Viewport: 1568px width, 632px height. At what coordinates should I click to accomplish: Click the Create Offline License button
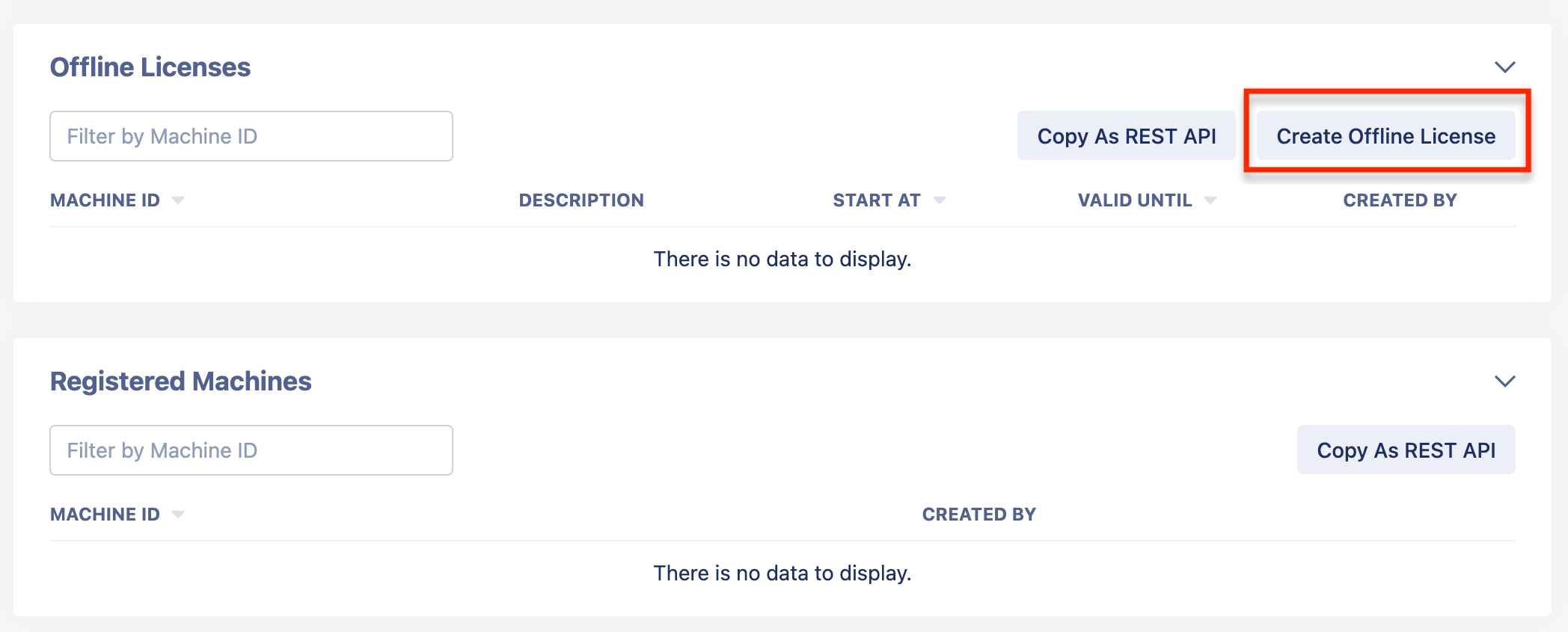[1385, 136]
